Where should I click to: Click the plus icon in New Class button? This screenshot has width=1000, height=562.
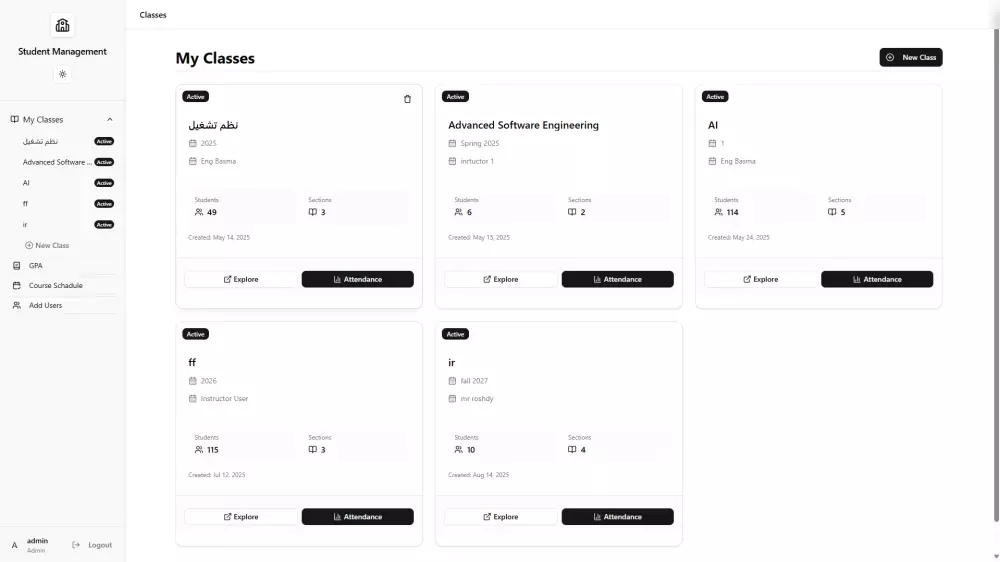(890, 58)
